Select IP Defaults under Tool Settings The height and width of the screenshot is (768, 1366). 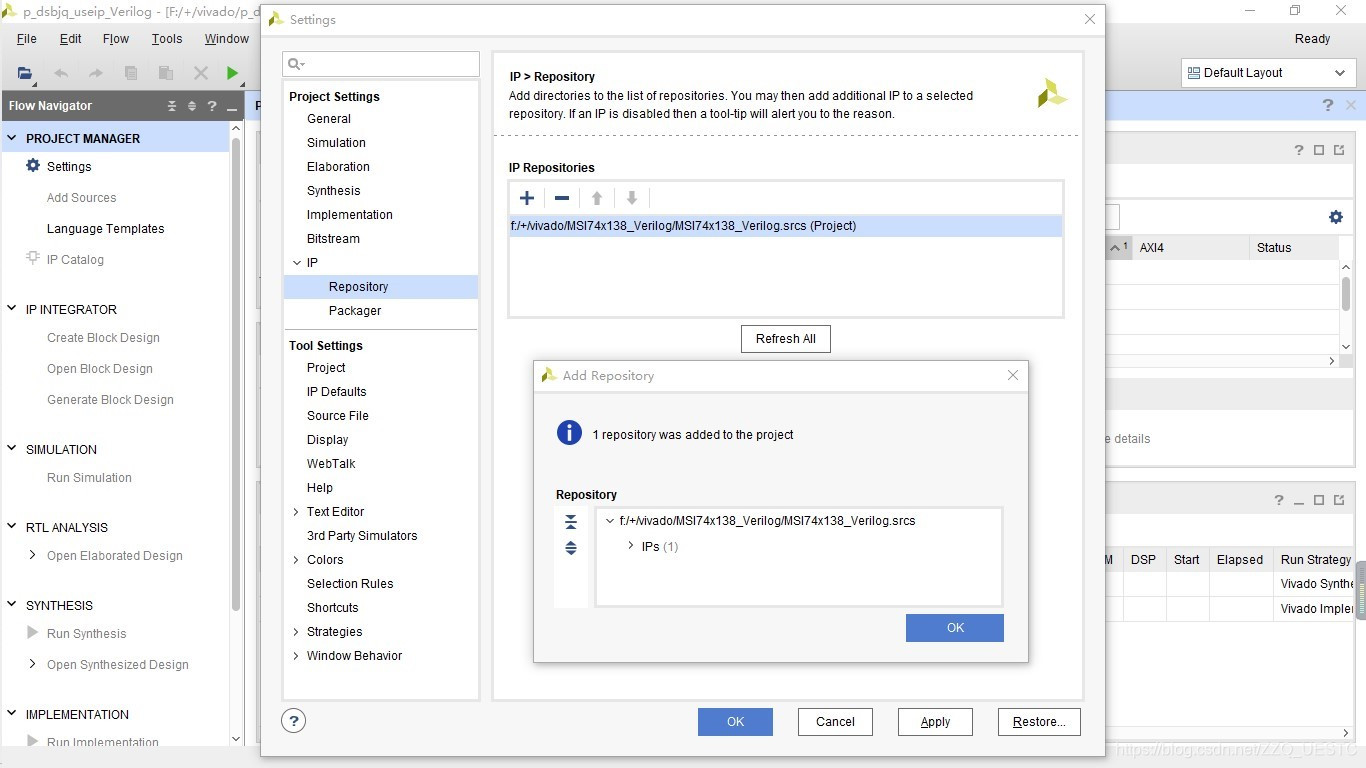[x=337, y=392]
